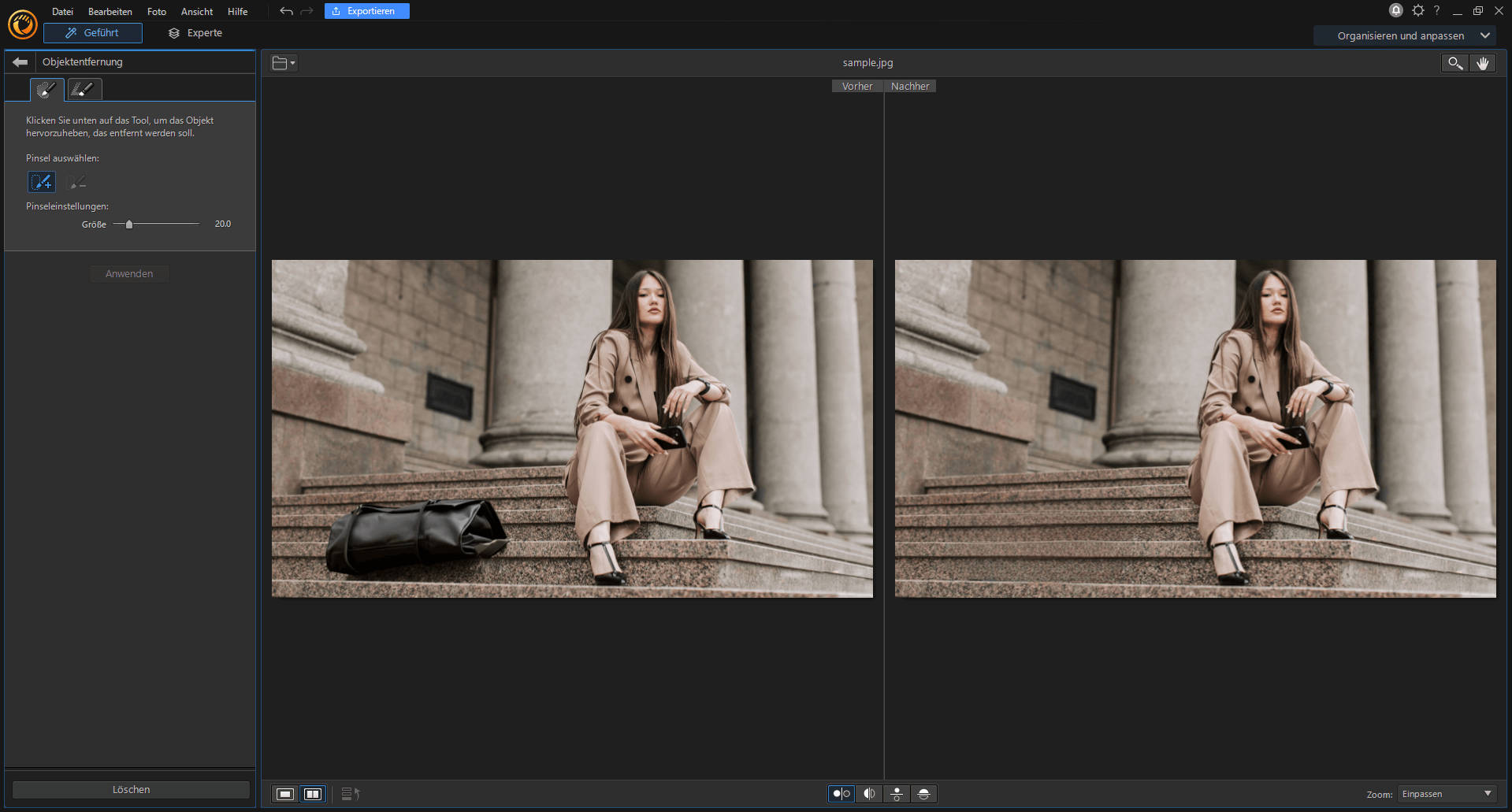1512x812 pixels.
Task: Activate the Hand pan tool
Action: click(x=1484, y=63)
